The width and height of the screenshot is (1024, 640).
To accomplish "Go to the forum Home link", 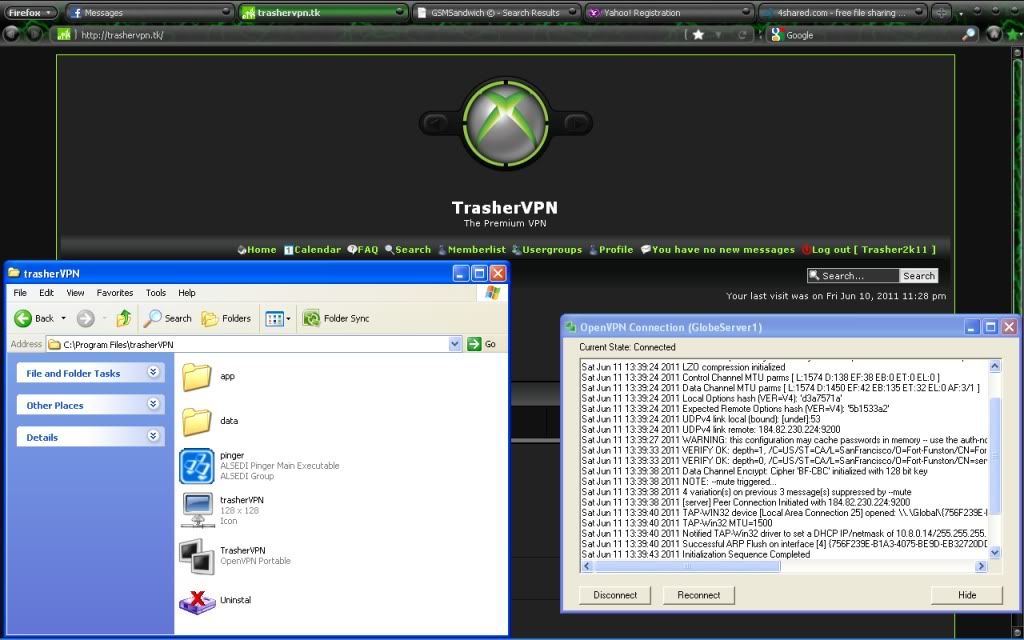I will tap(257, 249).
